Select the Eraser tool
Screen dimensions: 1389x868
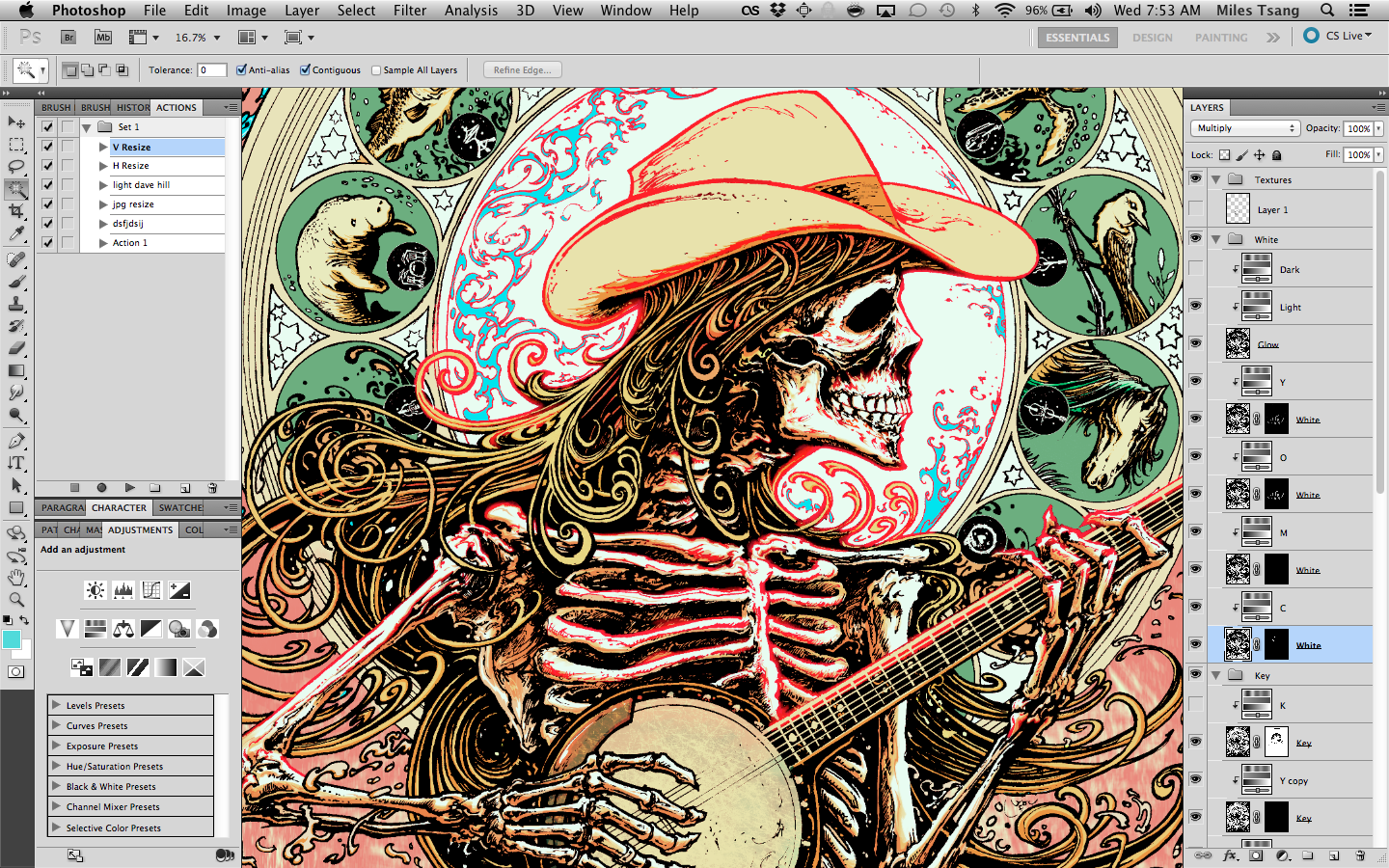pyautogui.click(x=16, y=348)
